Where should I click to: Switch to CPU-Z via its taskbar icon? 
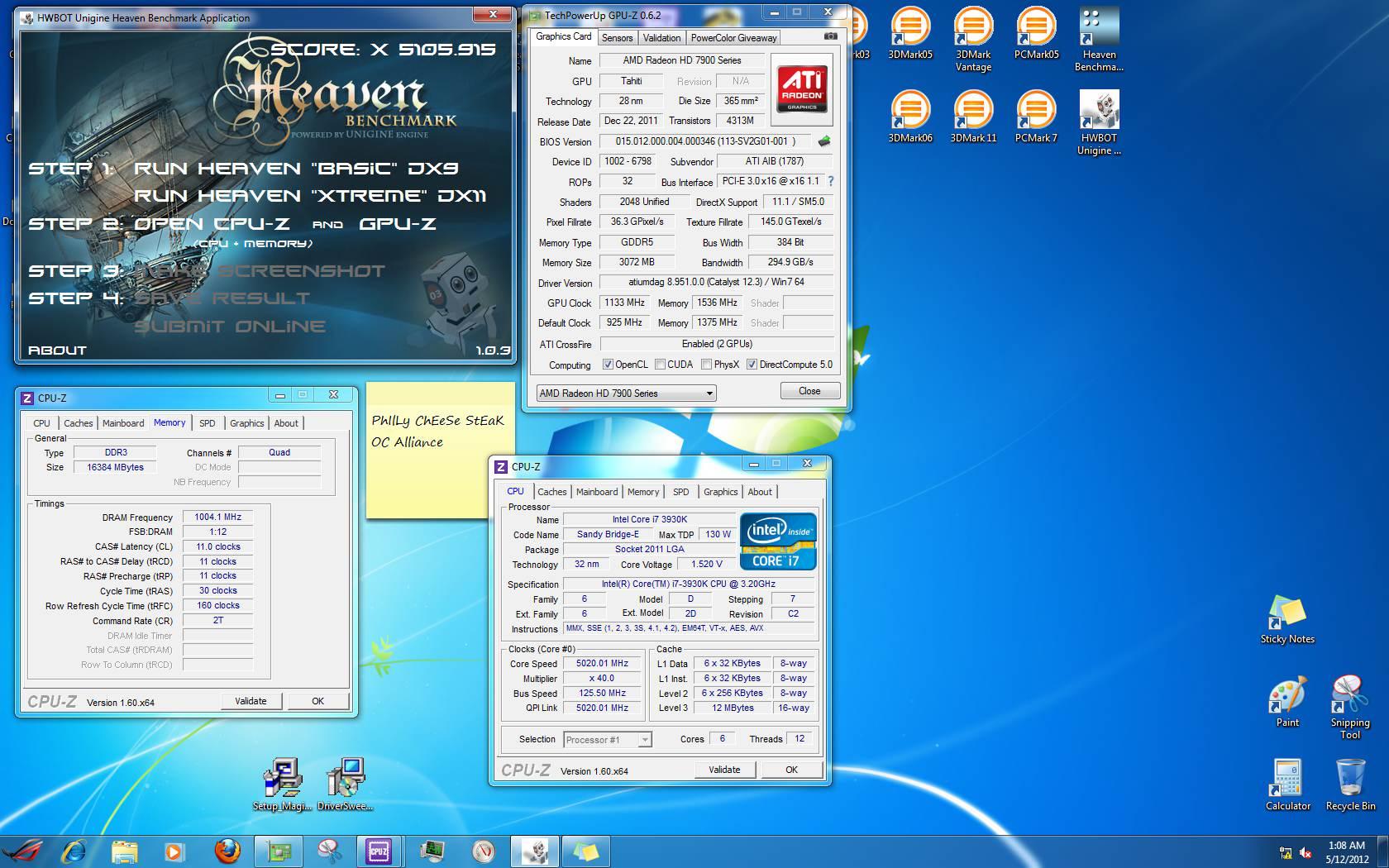click(379, 851)
